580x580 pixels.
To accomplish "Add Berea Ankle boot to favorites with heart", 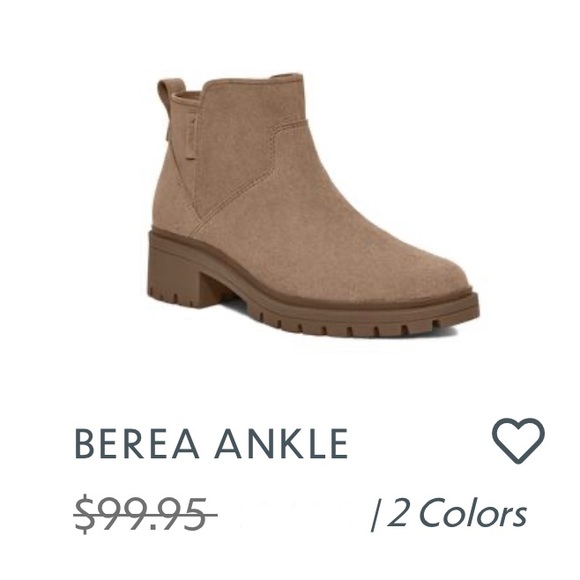I will click(x=518, y=441).
